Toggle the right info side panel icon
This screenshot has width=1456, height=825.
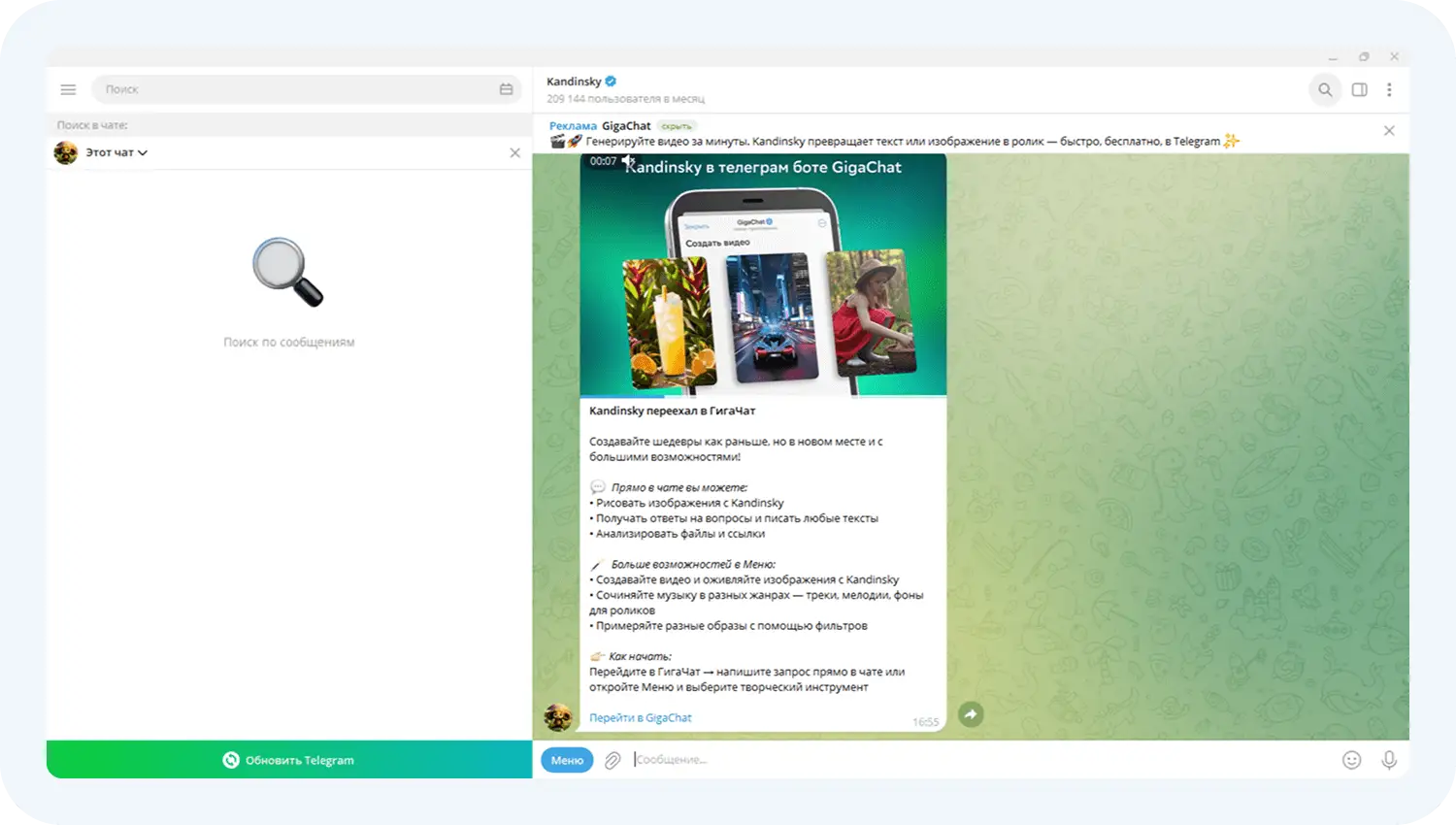(x=1360, y=89)
